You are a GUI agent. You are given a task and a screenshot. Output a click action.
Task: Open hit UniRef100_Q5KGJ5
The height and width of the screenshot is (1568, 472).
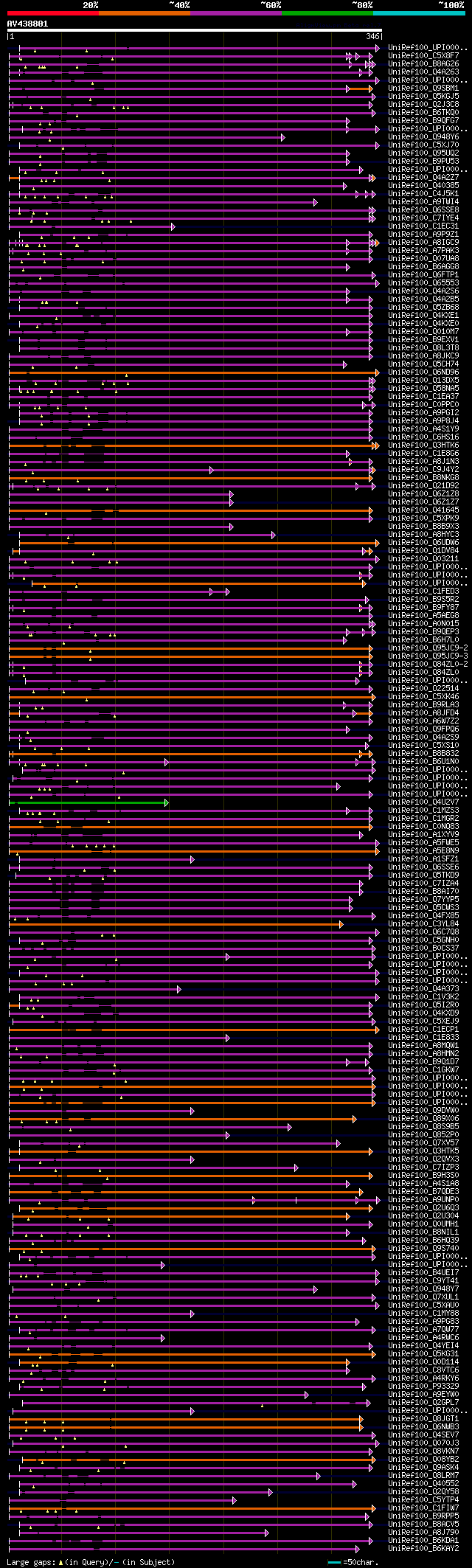(x=423, y=96)
